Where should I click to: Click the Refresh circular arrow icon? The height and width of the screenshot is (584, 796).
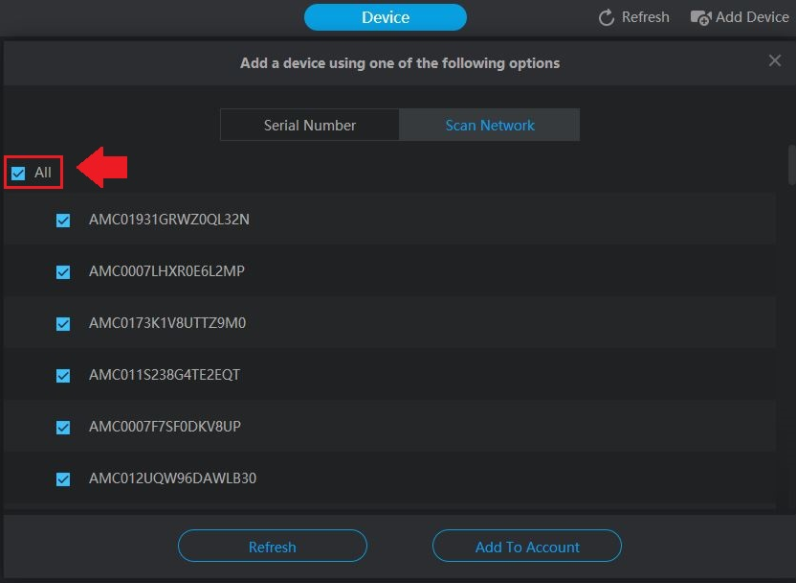(x=606, y=17)
